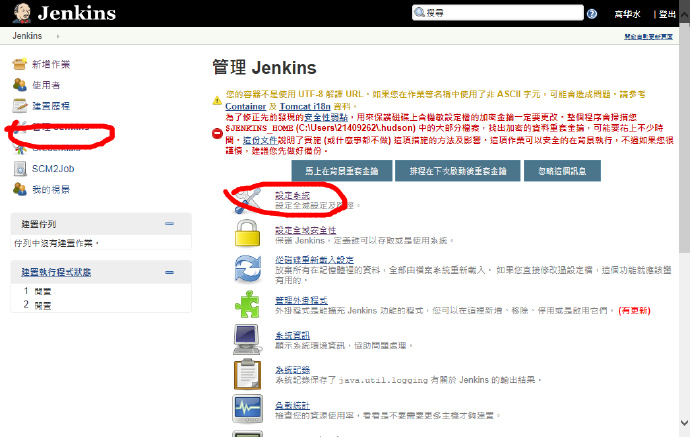Click executor row 1 idle status text

[43, 291]
